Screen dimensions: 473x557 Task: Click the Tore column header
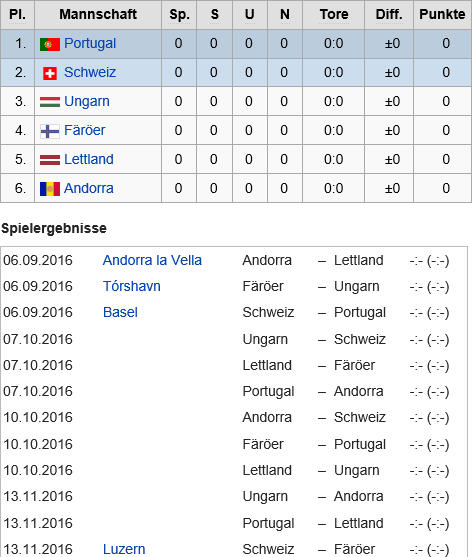pos(333,15)
